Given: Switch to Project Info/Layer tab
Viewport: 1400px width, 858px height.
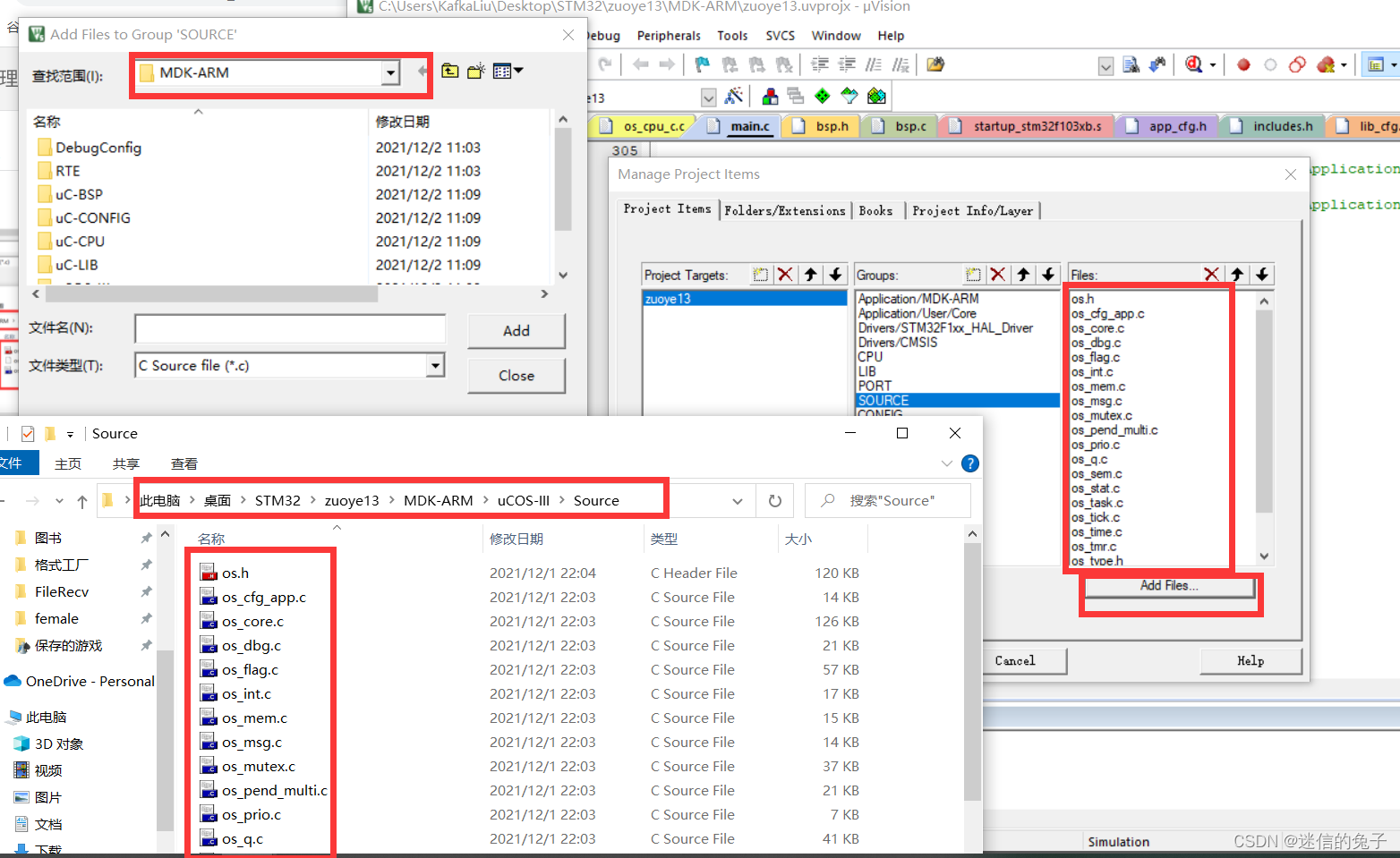Looking at the screenshot, I should (972, 211).
